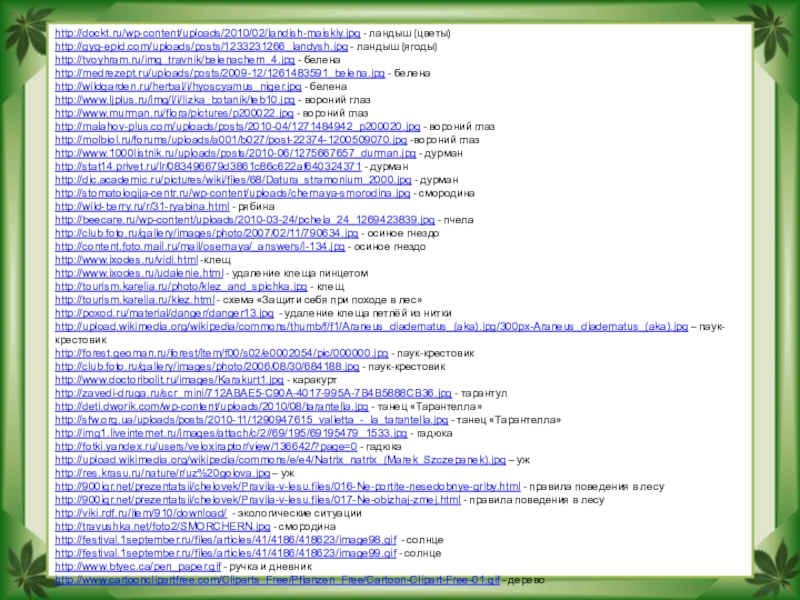
Task: Click the caption 'дерево'
Action: [x=527, y=579]
